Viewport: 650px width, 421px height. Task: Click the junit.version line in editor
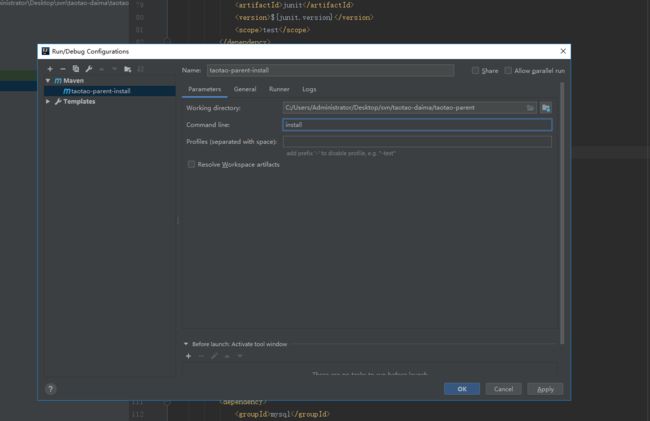pos(304,17)
